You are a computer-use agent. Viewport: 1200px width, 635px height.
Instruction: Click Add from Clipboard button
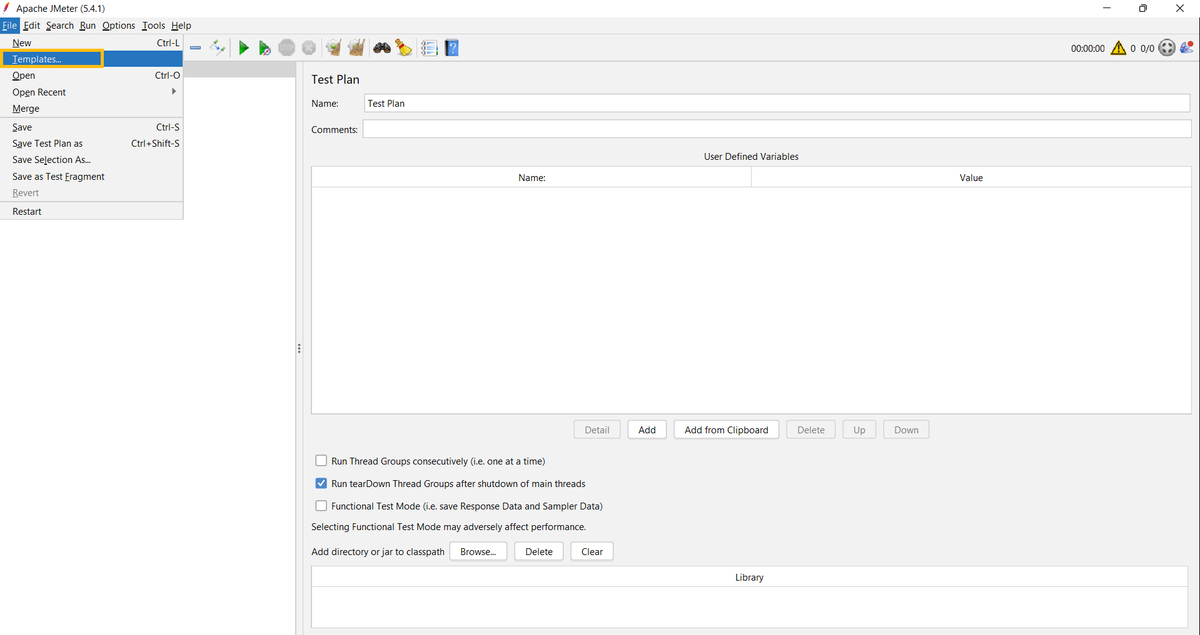726,429
